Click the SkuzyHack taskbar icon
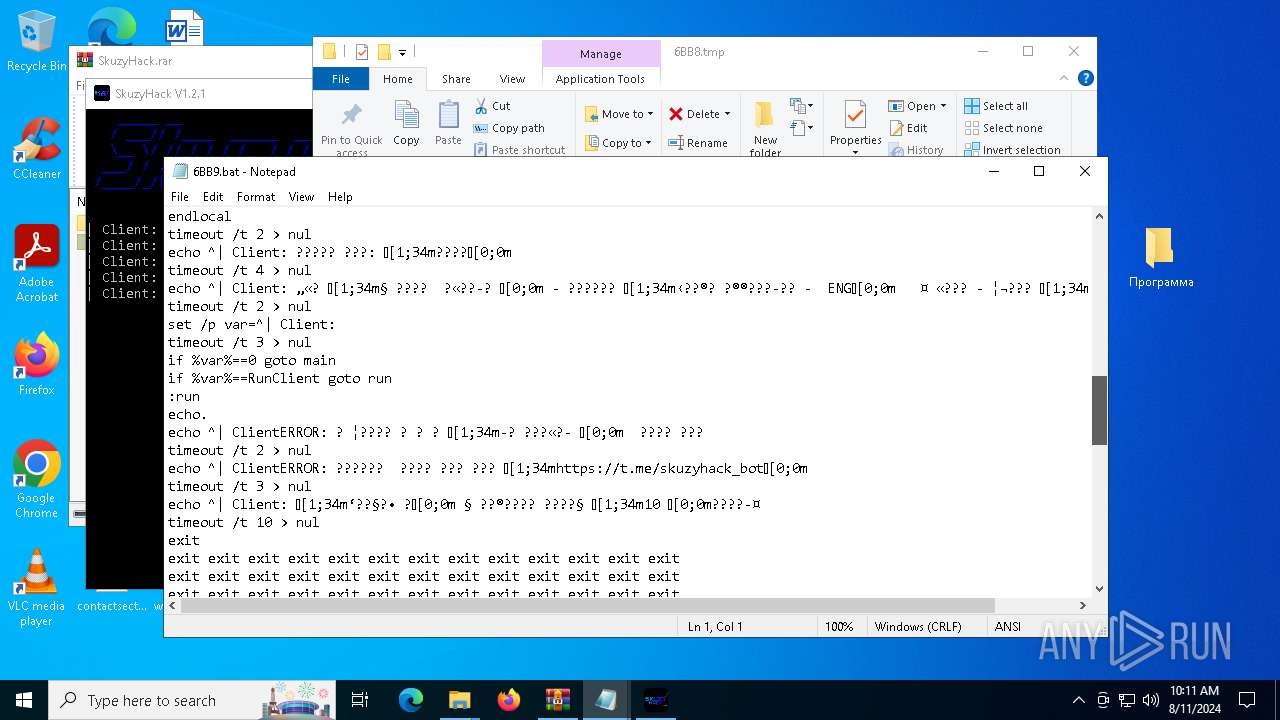This screenshot has height=720, width=1280. coord(655,700)
